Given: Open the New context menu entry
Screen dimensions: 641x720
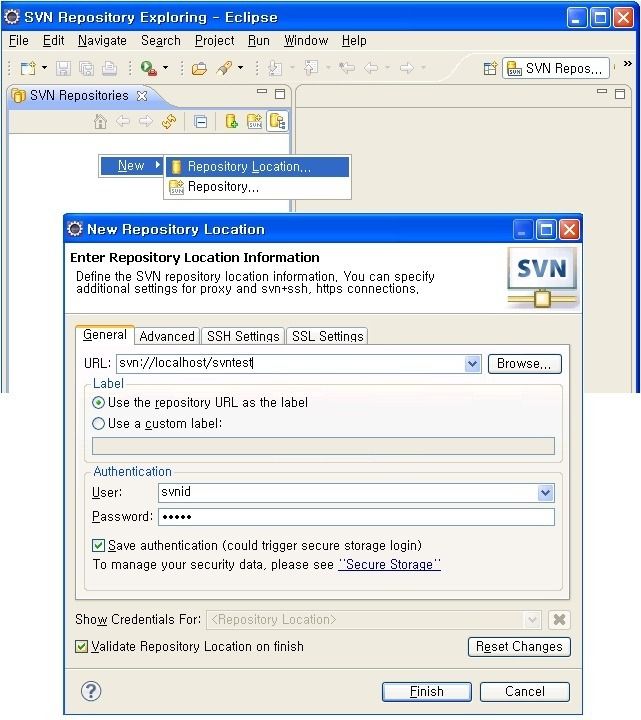Looking at the screenshot, I should point(131,166).
